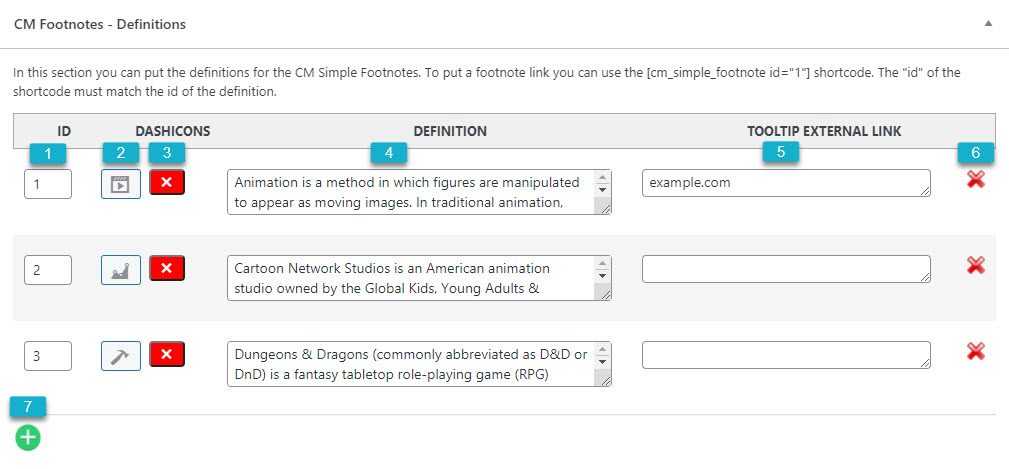Click the Dungeons & Dragons definition text area
This screenshot has width=1009, height=469.
coord(420,364)
